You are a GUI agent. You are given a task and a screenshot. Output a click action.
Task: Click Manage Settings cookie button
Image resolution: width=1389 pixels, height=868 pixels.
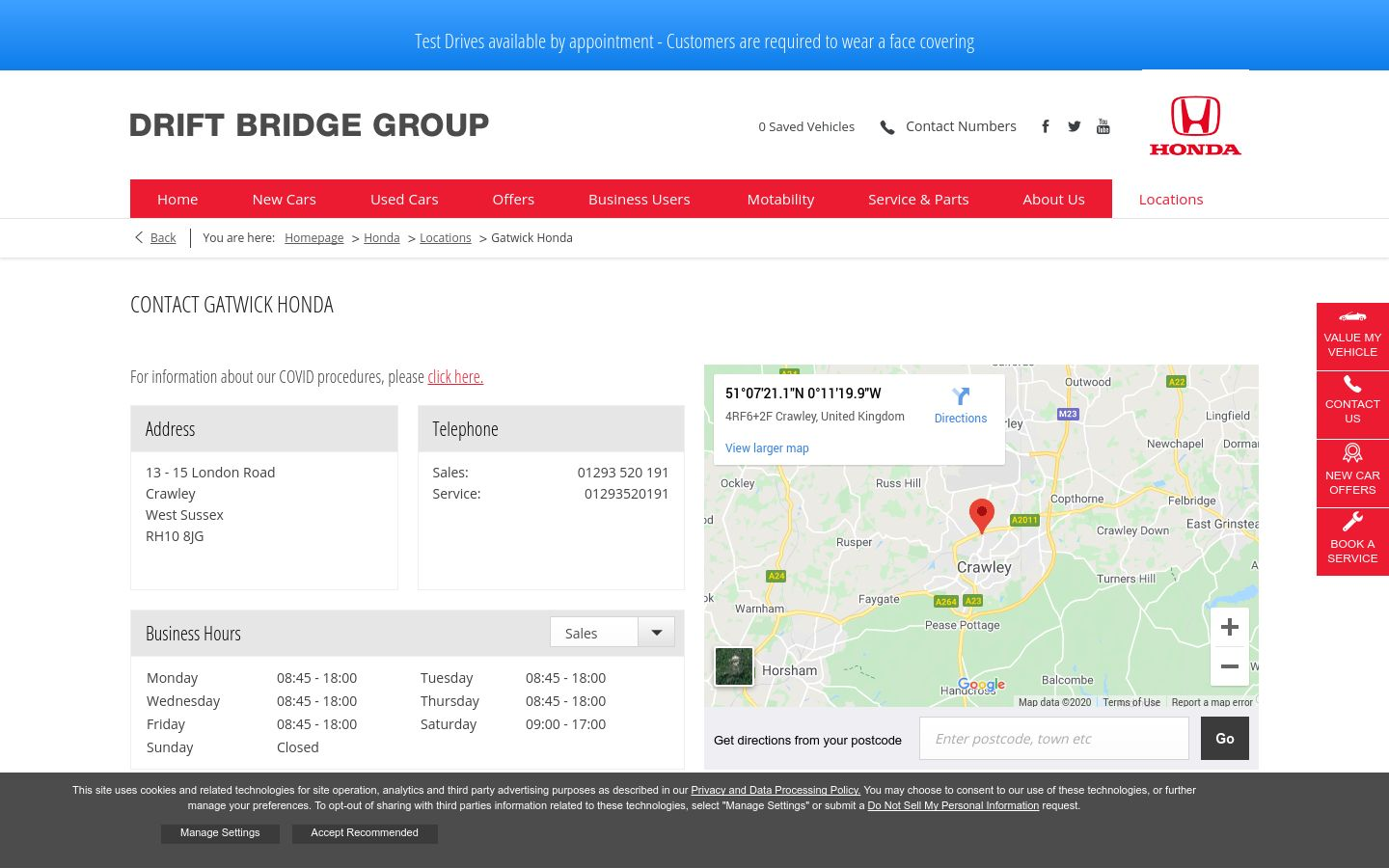pos(220,833)
